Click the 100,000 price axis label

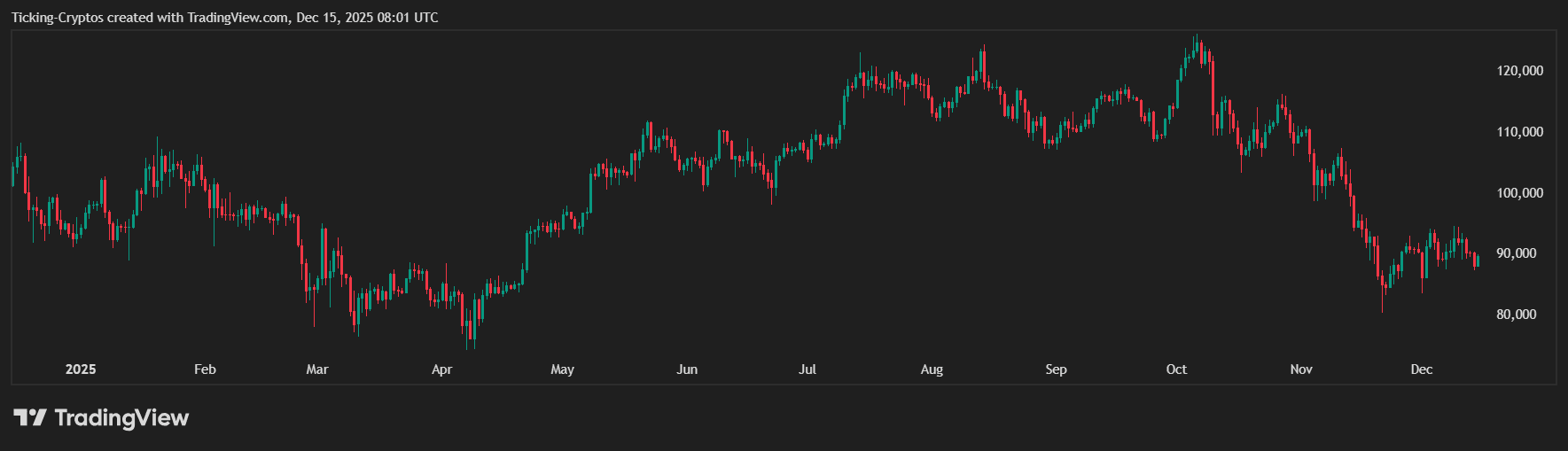click(1519, 193)
